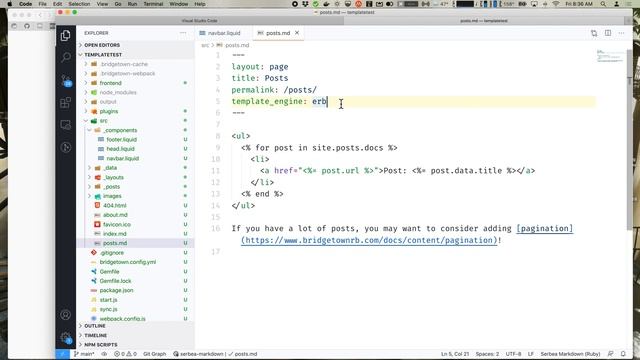
Task: Click src in the breadcrumb path
Action: tap(205, 45)
